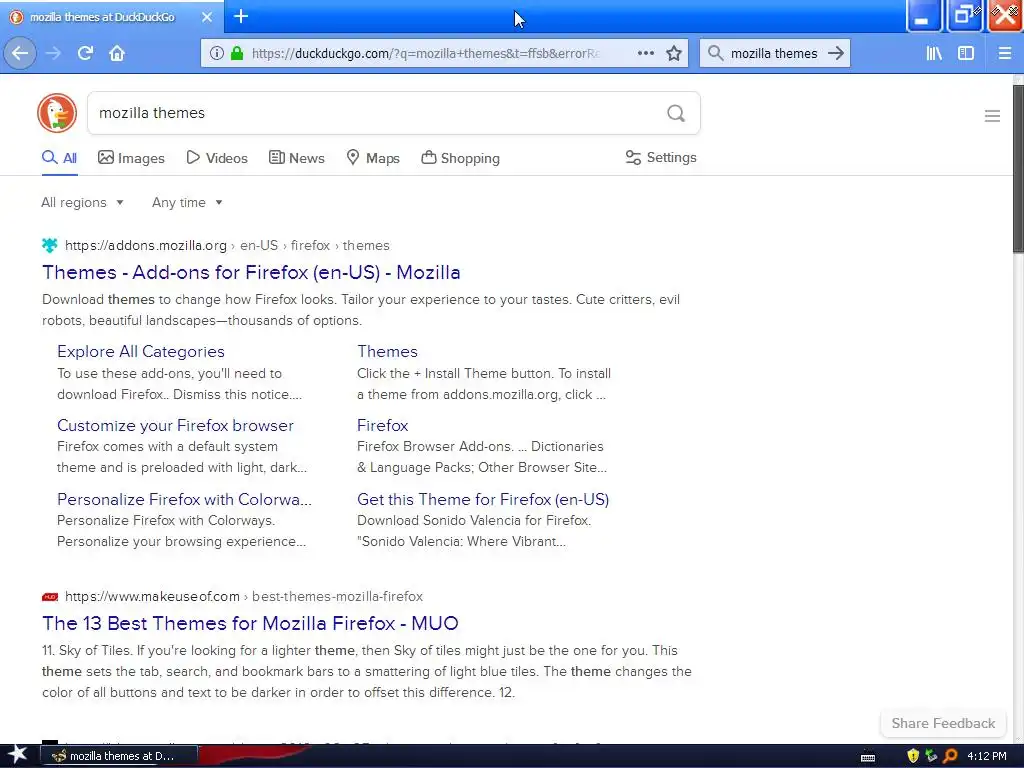Viewport: 1024px width, 768px height.
Task: Click the forward navigation arrow
Action: click(x=53, y=53)
